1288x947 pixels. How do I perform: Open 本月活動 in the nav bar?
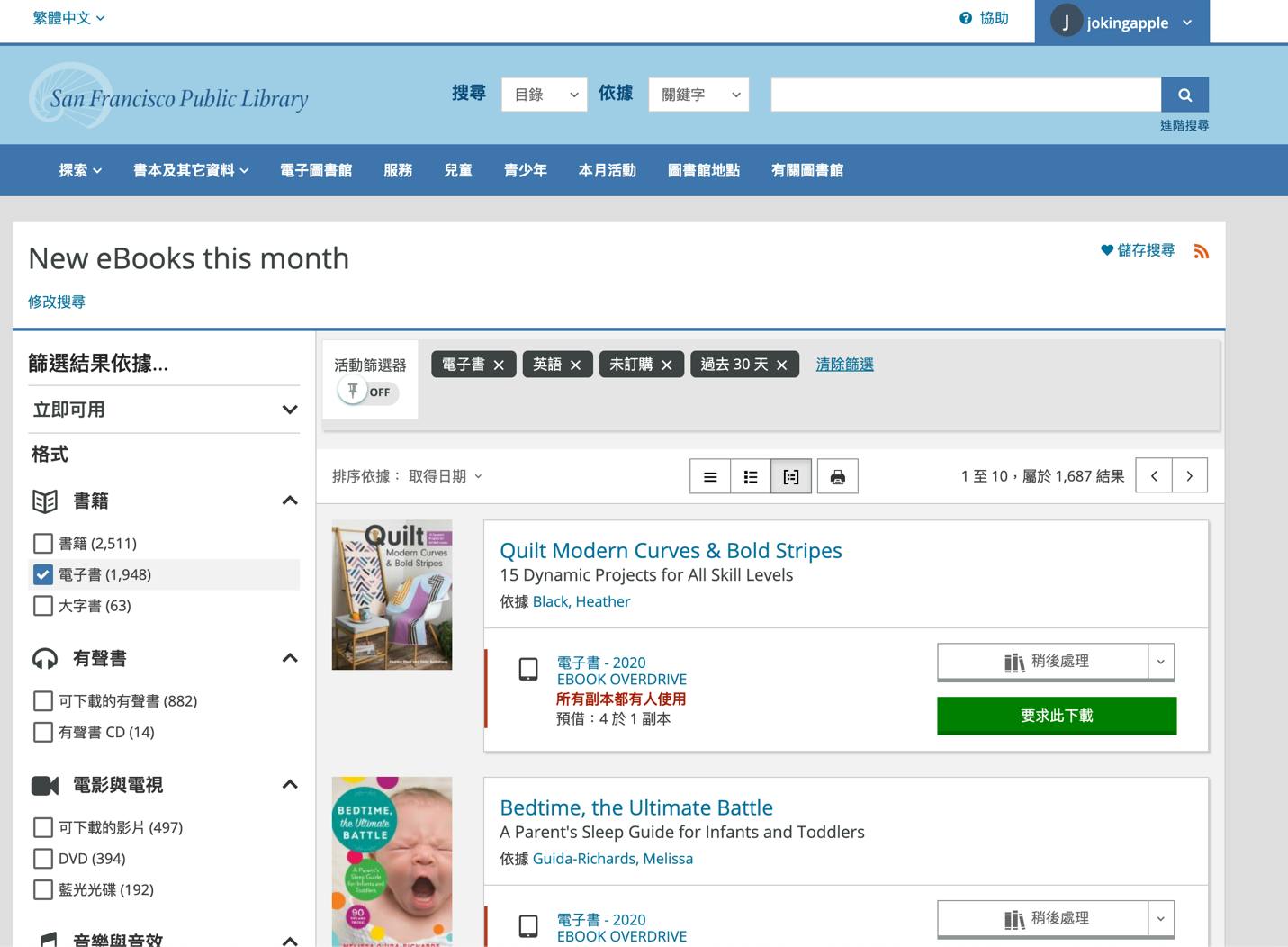(x=608, y=170)
